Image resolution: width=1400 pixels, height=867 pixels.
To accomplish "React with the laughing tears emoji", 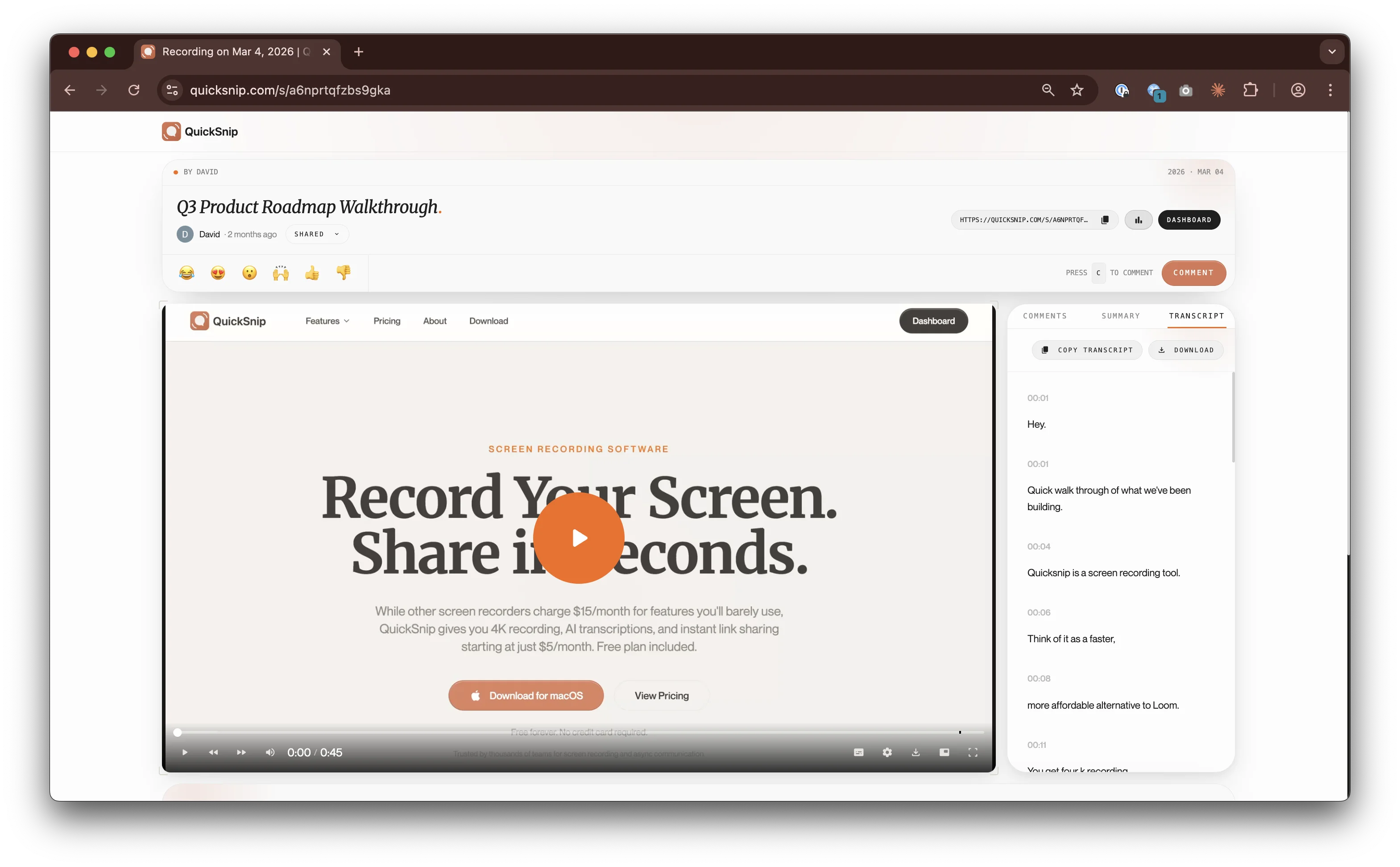I will click(186, 273).
